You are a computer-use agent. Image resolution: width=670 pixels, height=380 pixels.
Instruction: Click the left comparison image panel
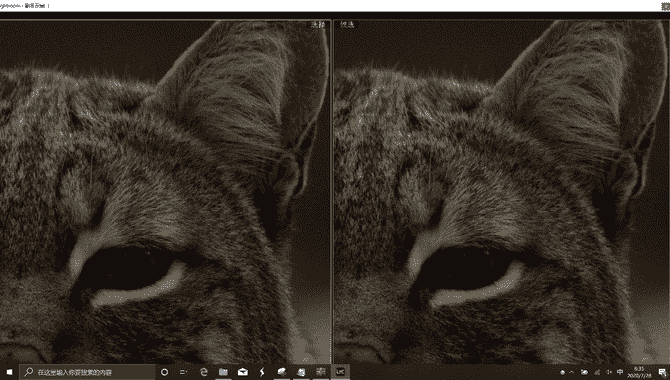[165, 192]
